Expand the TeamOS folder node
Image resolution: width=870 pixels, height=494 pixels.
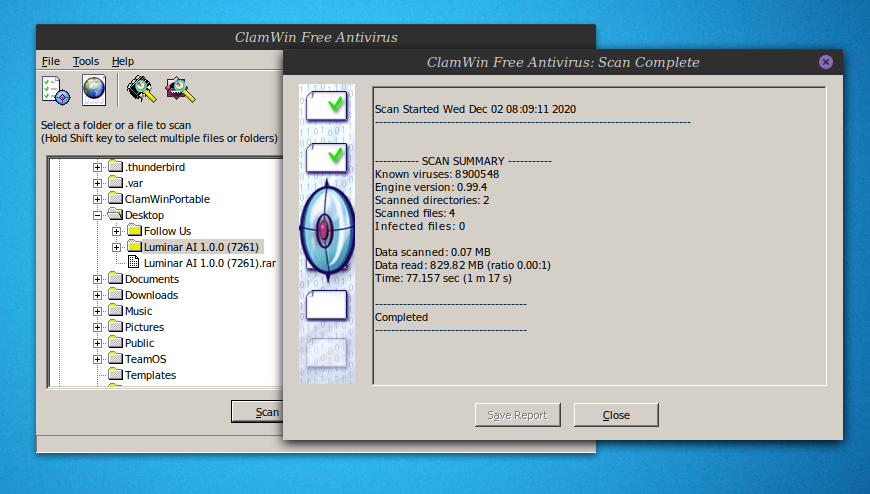(97, 359)
